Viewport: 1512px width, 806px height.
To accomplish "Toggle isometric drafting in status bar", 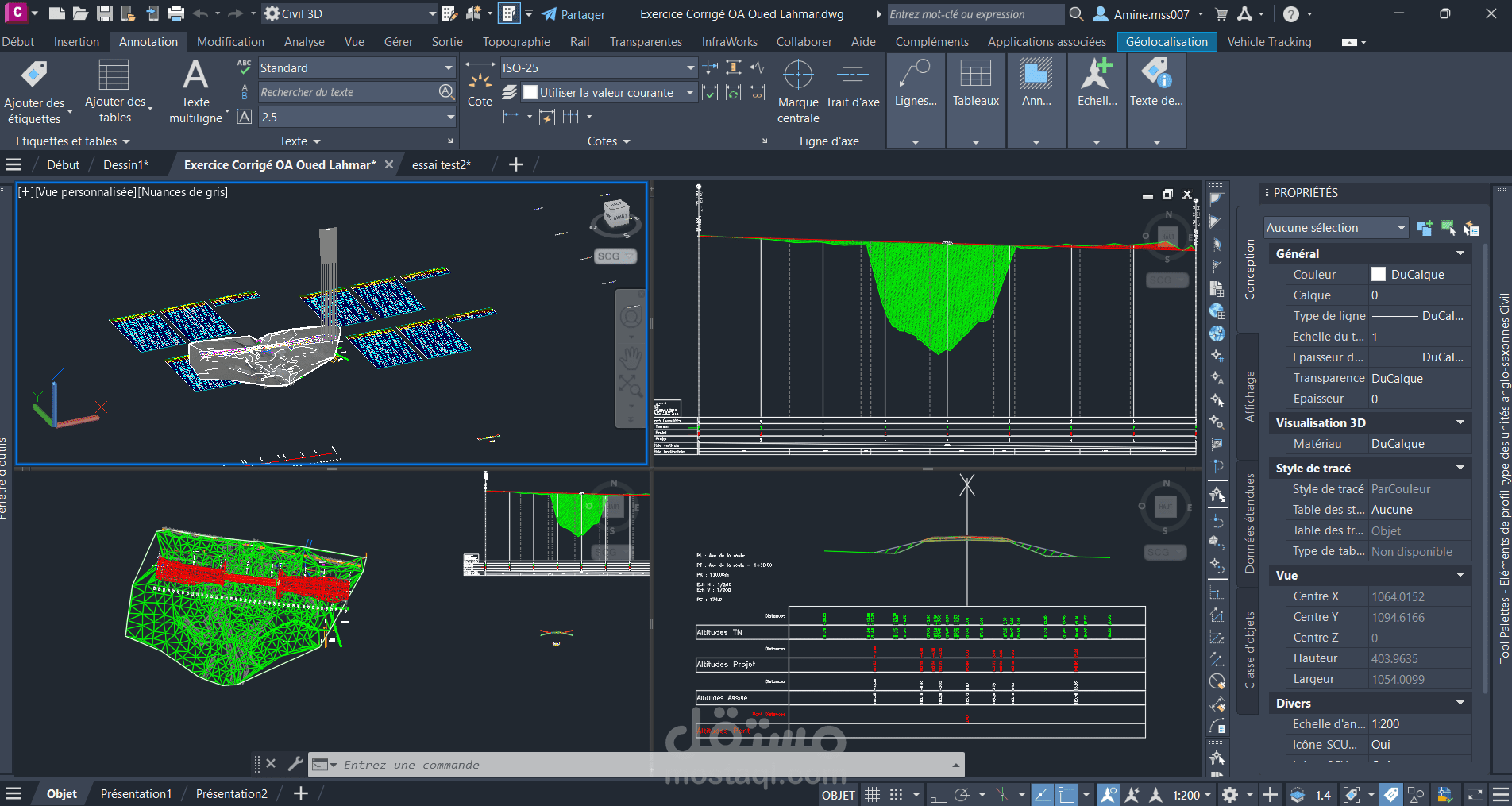I will (x=1001, y=794).
